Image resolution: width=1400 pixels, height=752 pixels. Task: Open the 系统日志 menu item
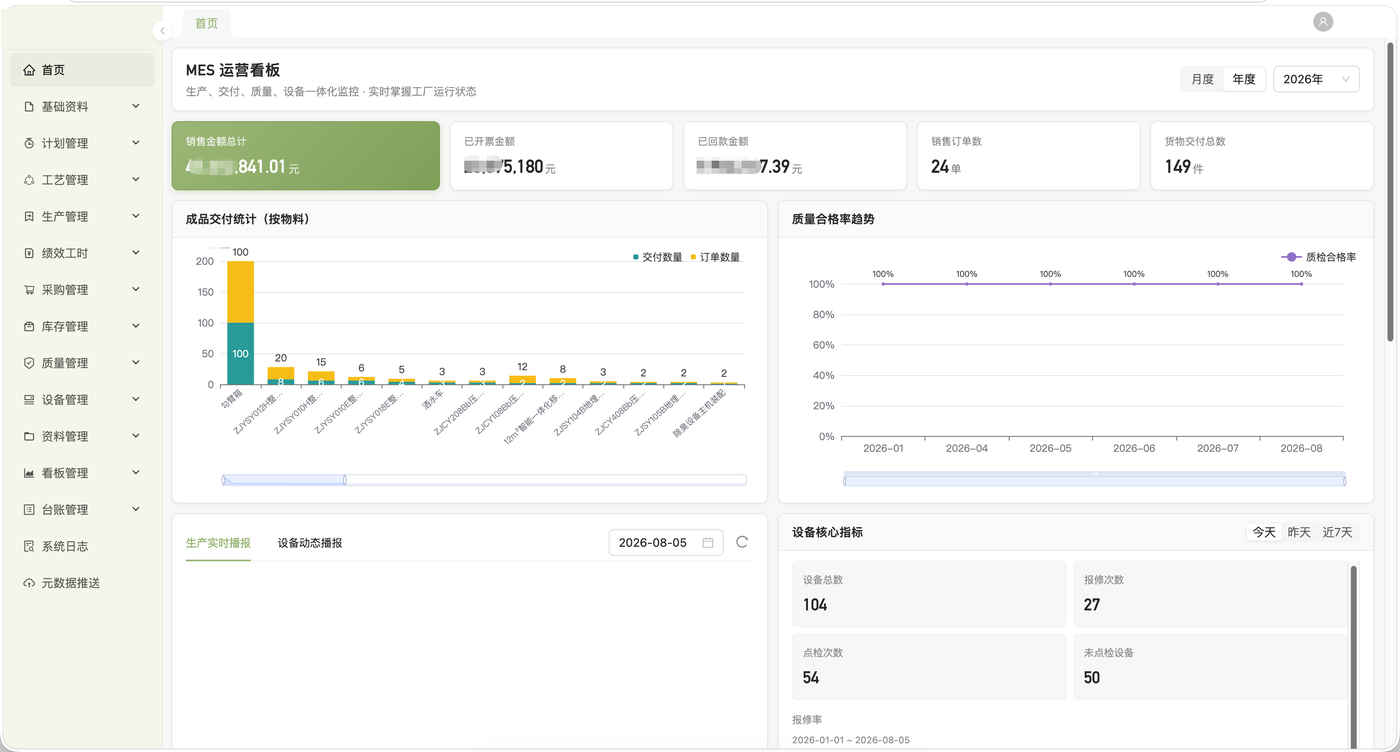[x=82, y=546]
